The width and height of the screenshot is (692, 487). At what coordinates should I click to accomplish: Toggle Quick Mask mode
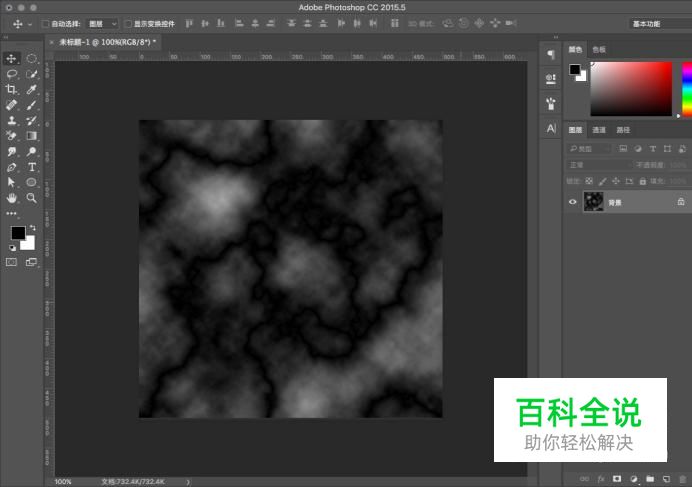coord(11,262)
